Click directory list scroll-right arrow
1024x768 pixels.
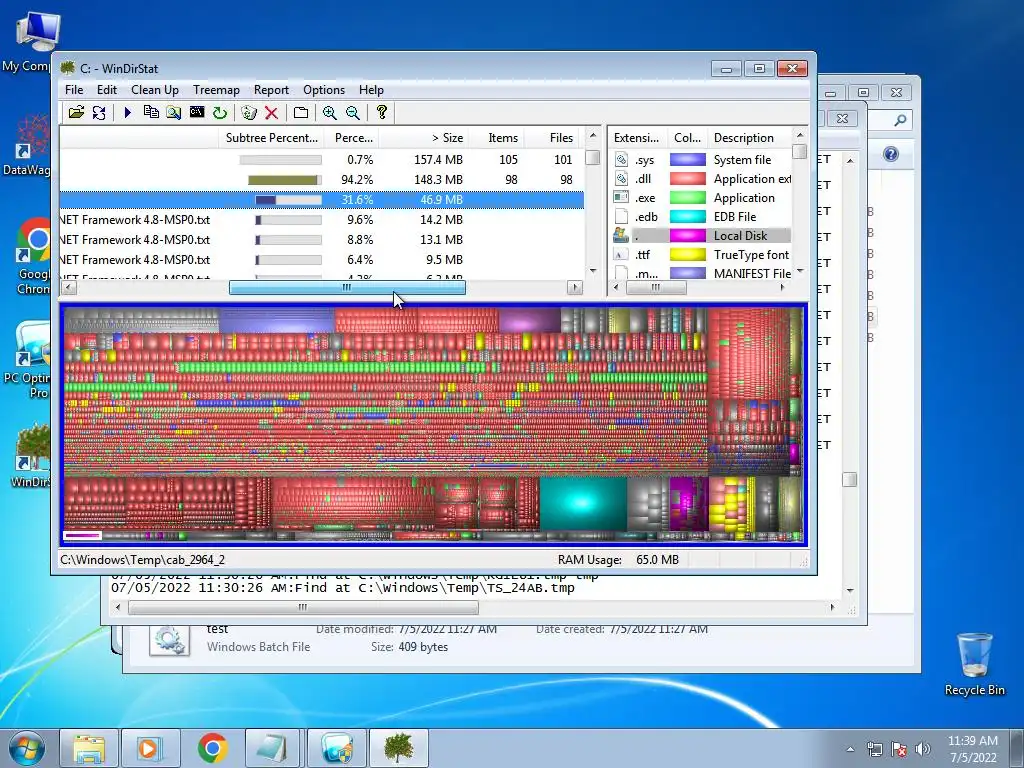click(575, 287)
